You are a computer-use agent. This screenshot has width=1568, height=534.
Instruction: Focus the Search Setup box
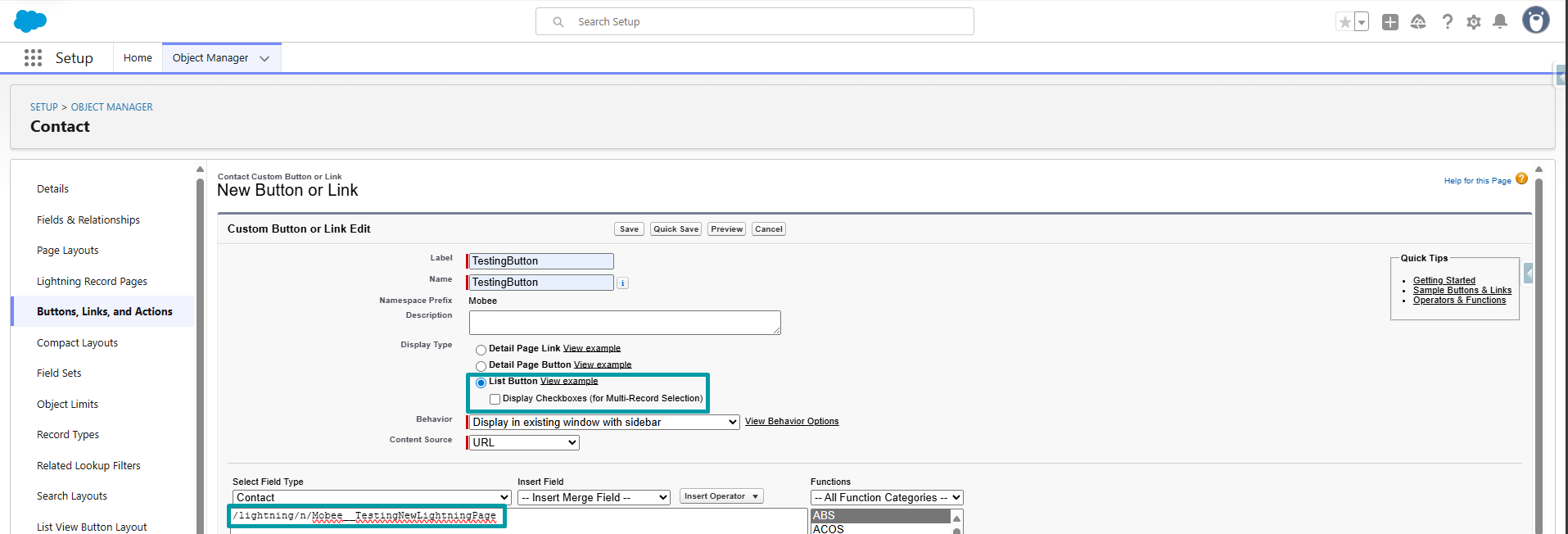755,21
